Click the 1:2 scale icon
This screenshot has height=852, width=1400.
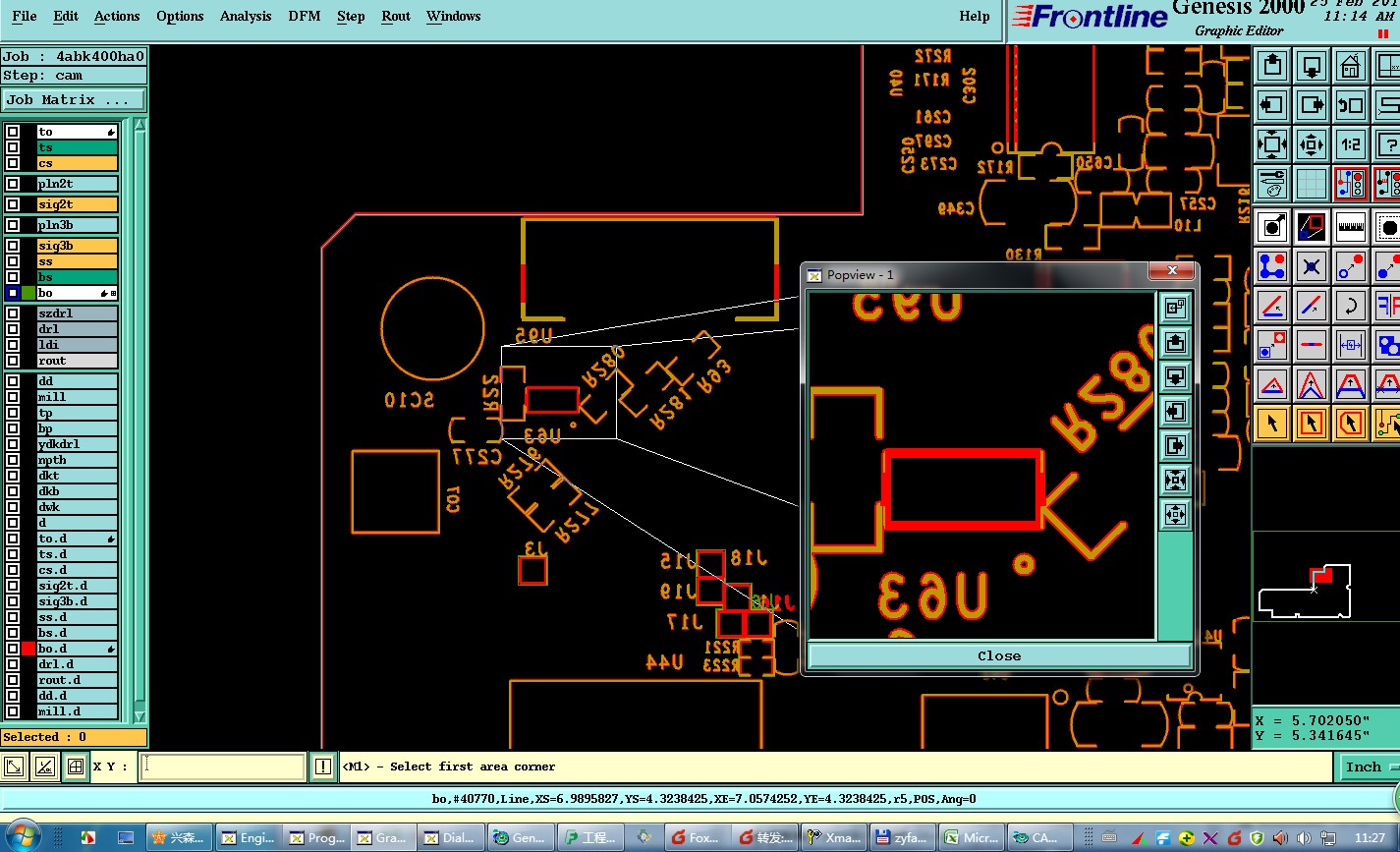coord(1351,143)
